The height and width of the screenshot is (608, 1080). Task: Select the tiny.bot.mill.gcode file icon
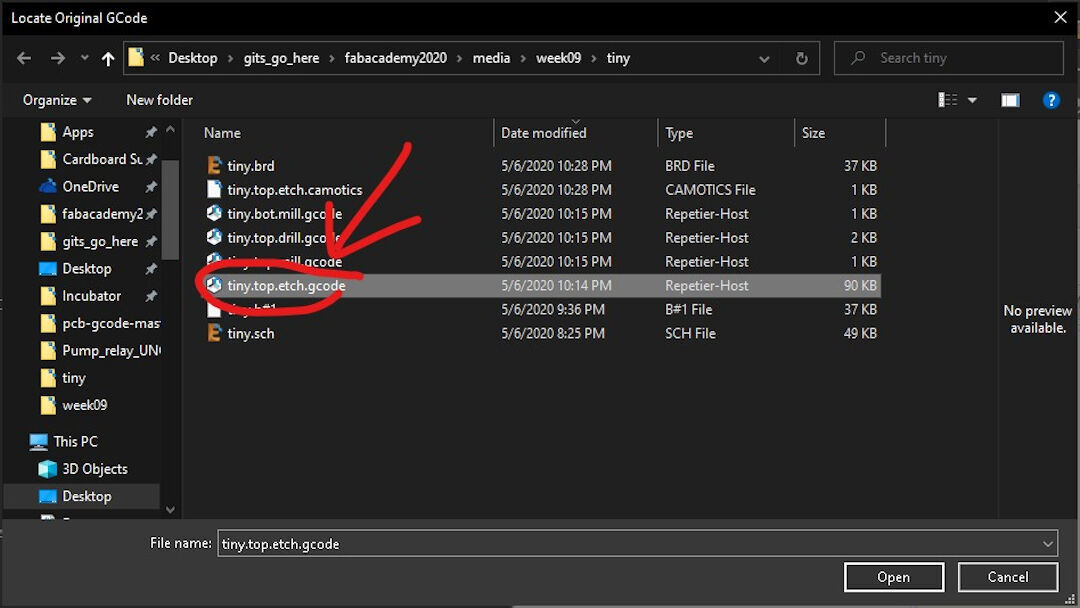[214, 213]
